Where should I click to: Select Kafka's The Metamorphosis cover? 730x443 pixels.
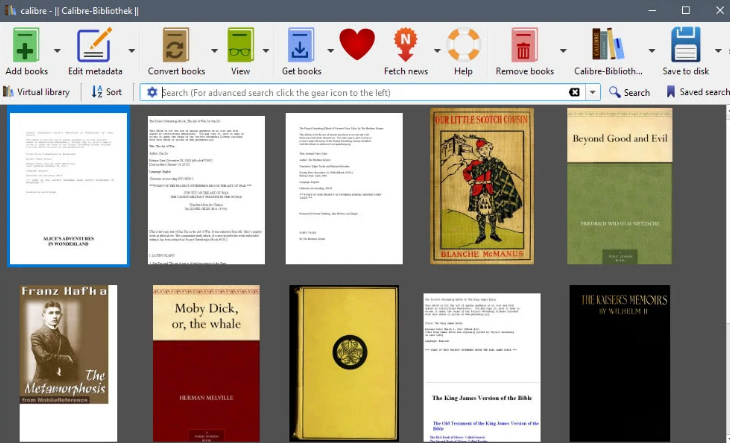(x=68, y=363)
